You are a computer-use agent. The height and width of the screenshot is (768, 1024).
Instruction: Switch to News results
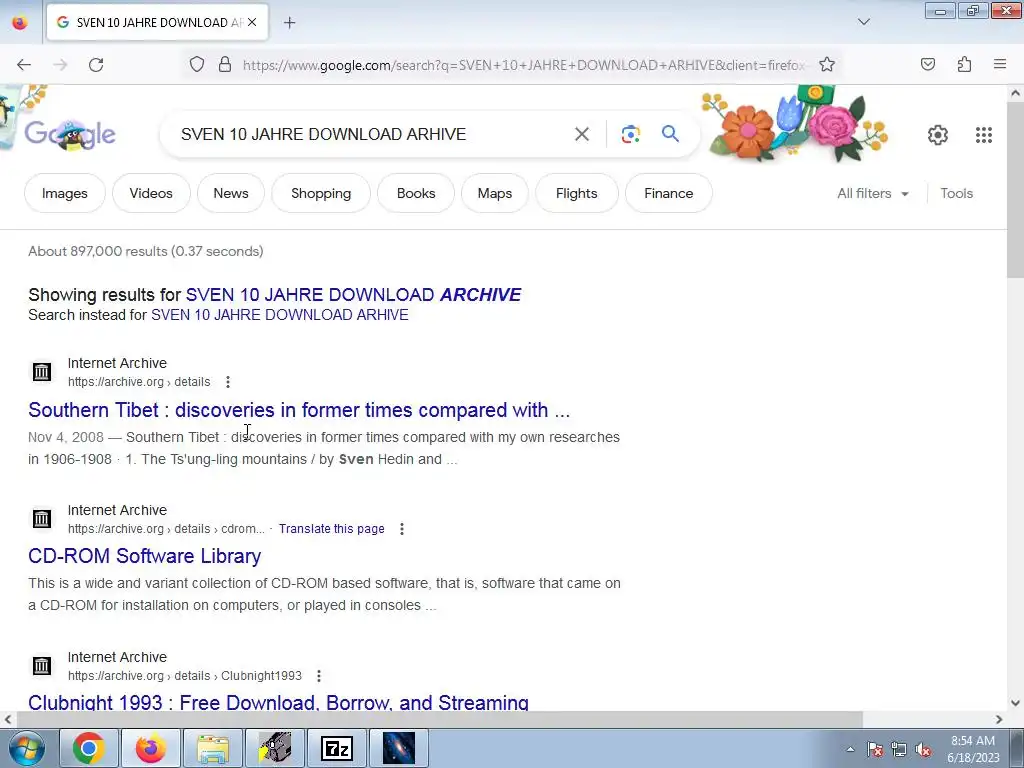pyautogui.click(x=231, y=193)
